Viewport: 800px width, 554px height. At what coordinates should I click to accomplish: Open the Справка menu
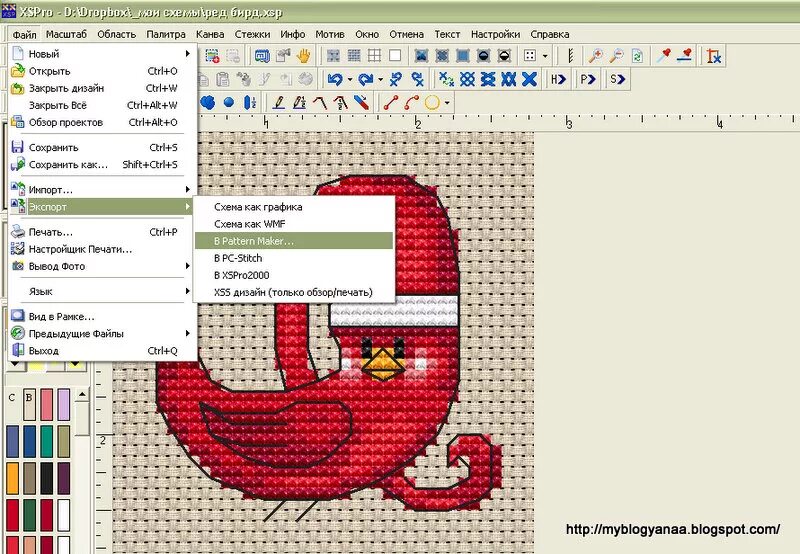pos(550,34)
